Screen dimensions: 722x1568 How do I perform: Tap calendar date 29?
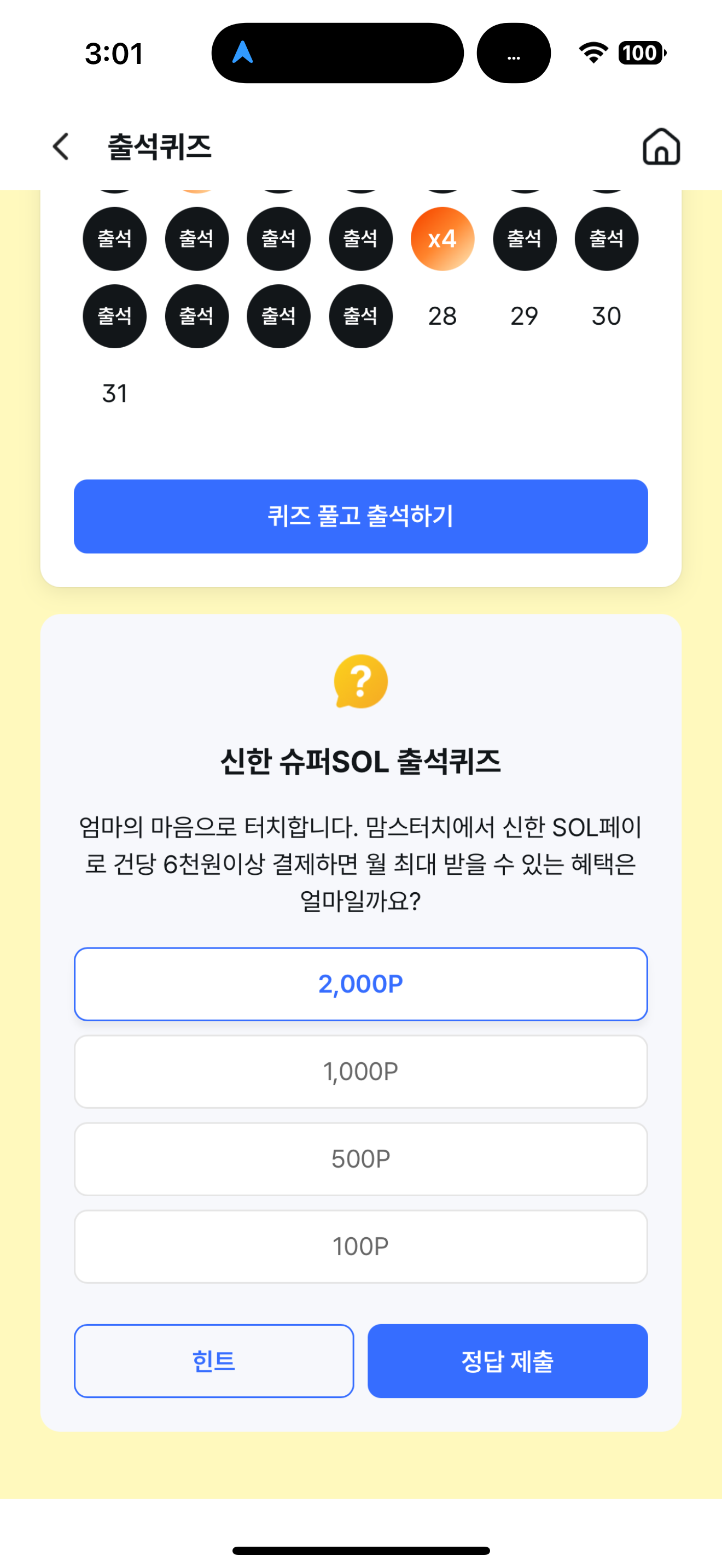point(524,317)
